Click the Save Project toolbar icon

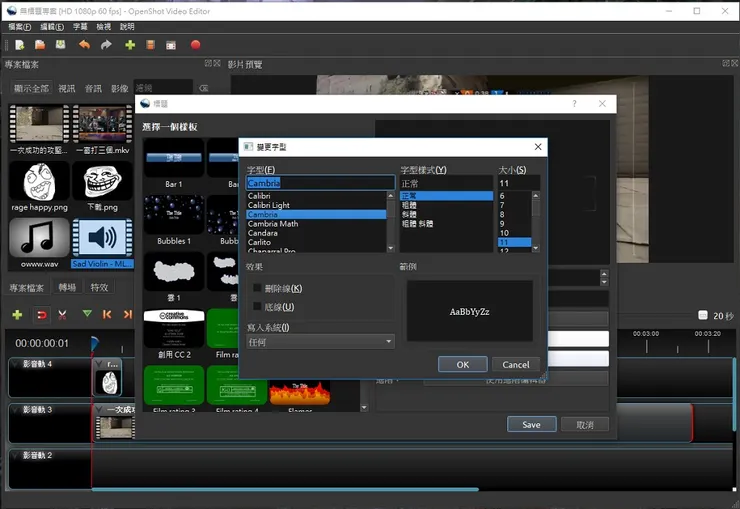61,45
